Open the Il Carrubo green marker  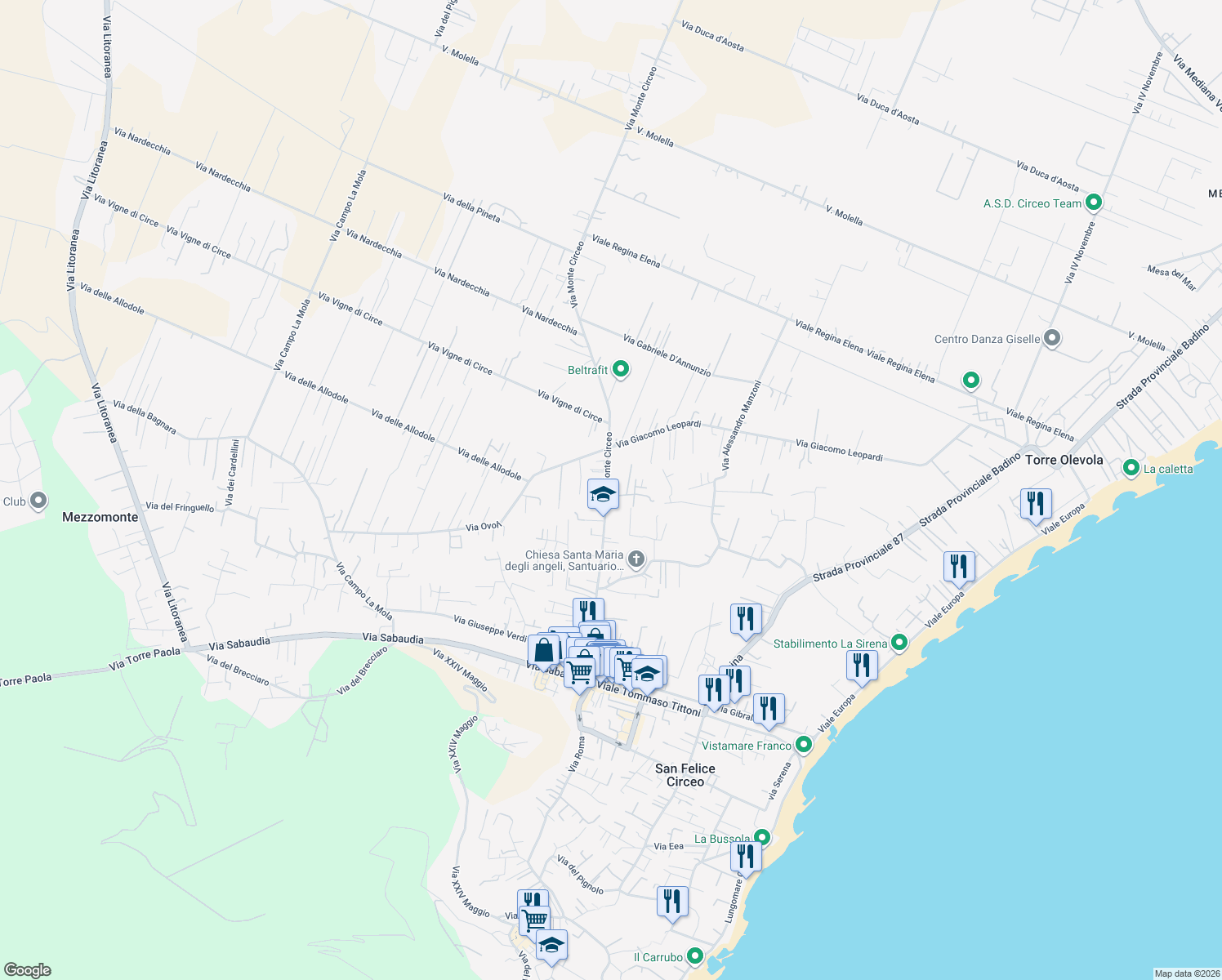(695, 954)
